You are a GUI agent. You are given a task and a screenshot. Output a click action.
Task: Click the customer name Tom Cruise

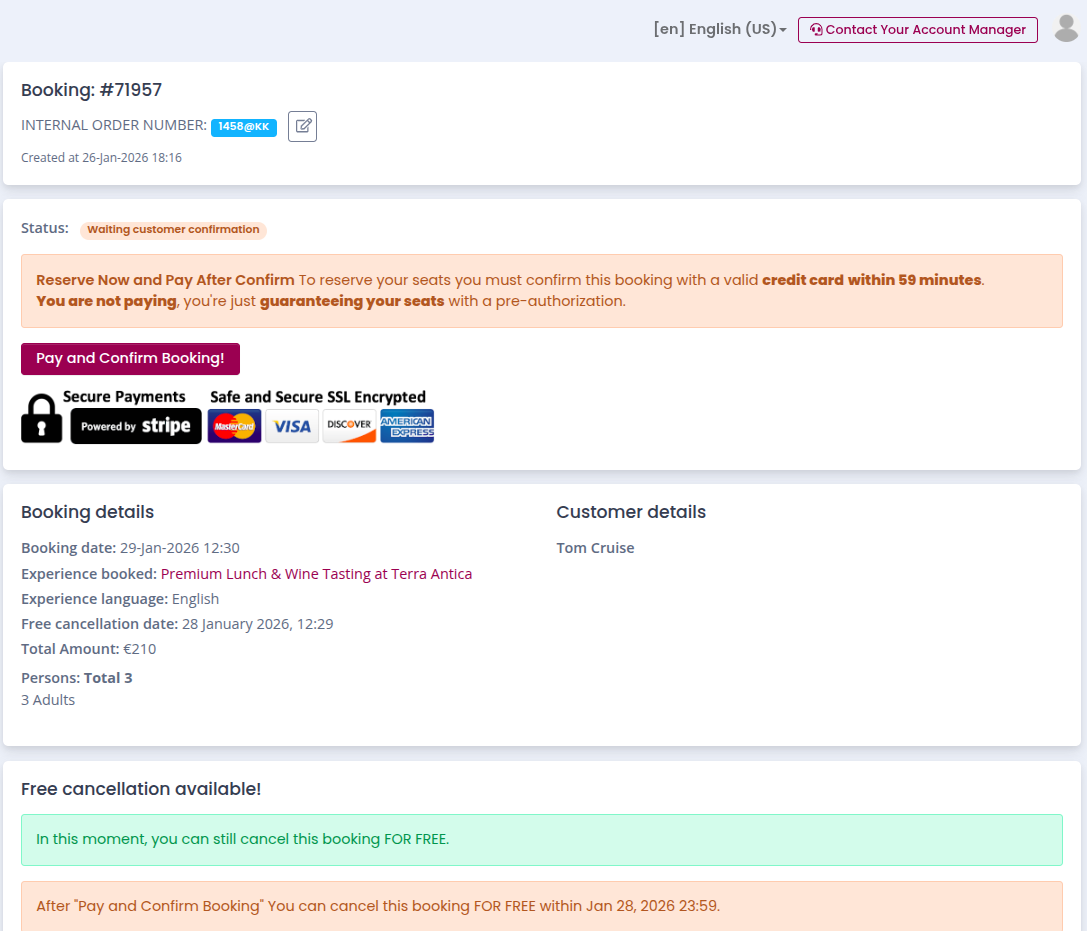(595, 548)
